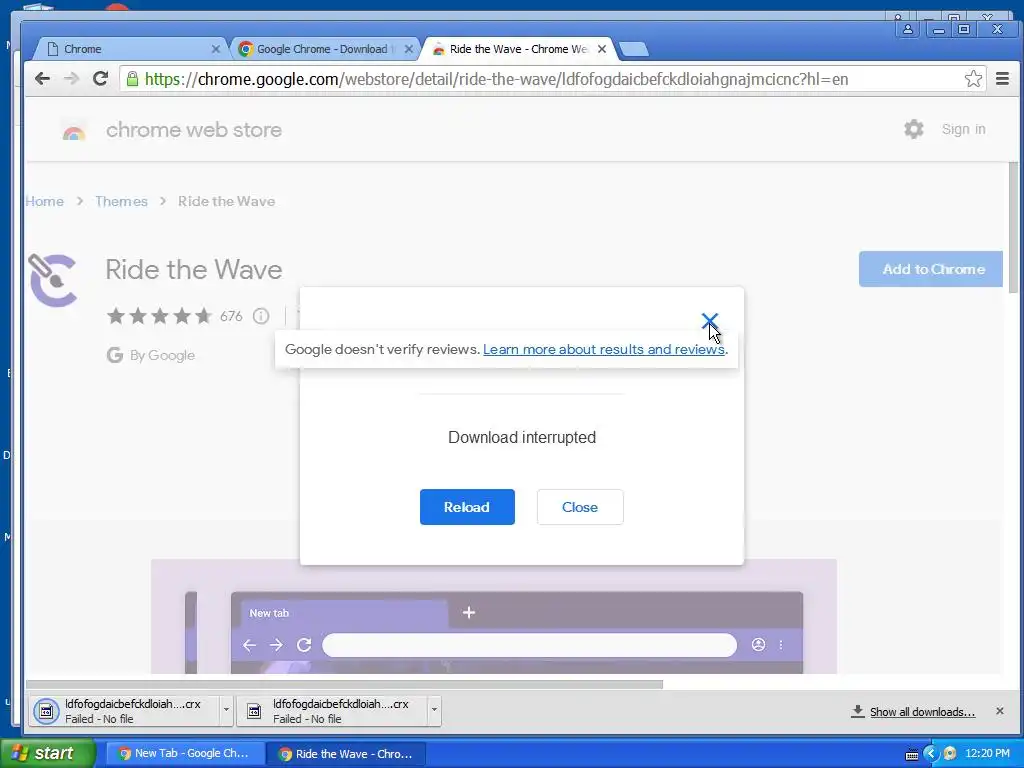
Task: Open the Windows start menu
Action: [47, 754]
